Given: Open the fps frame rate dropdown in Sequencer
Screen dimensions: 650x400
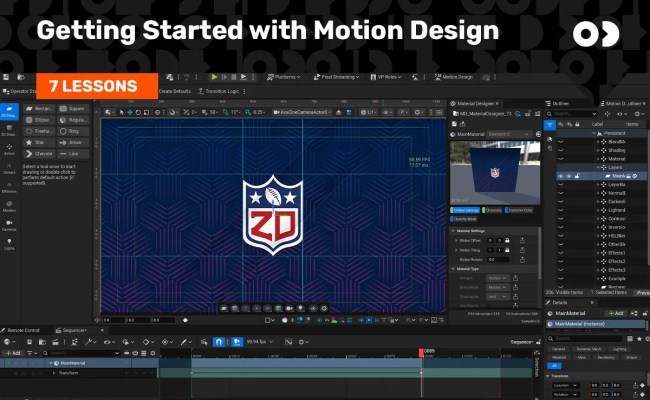Looking at the screenshot, I should pos(260,342).
